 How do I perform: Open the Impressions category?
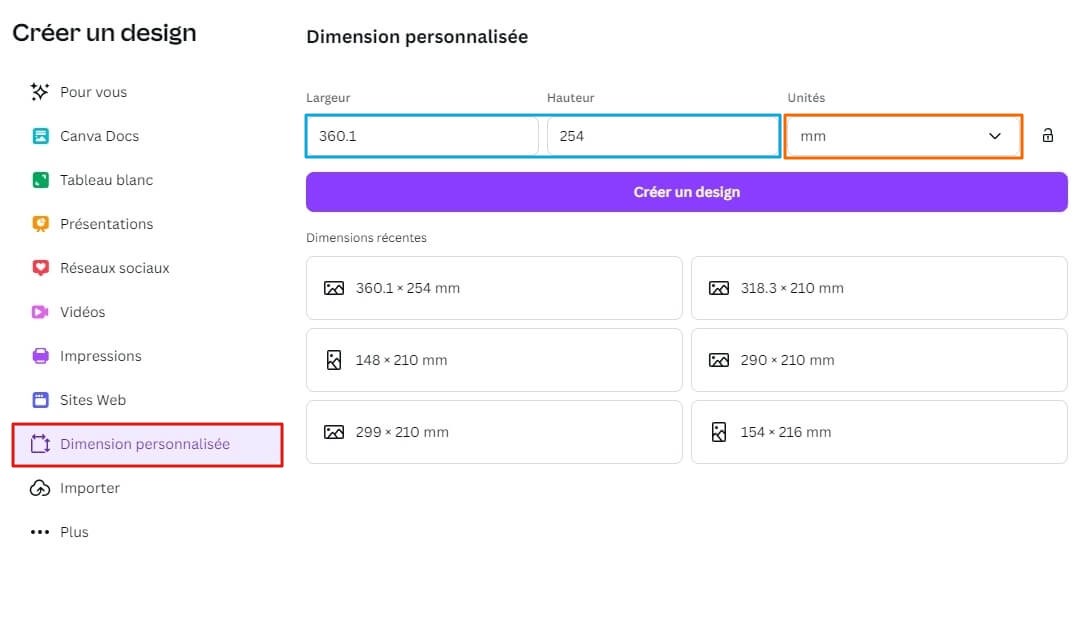pyautogui.click(x=147, y=356)
